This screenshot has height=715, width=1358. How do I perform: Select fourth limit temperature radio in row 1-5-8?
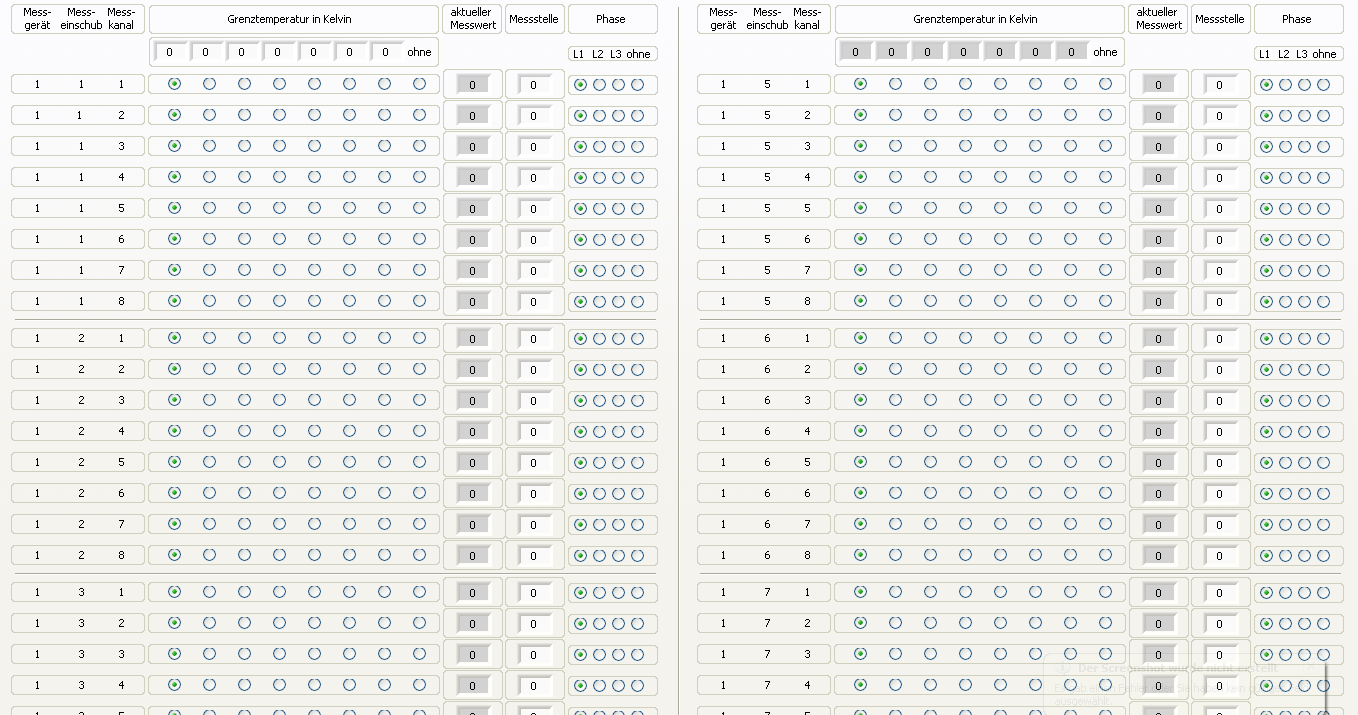[x=965, y=301]
